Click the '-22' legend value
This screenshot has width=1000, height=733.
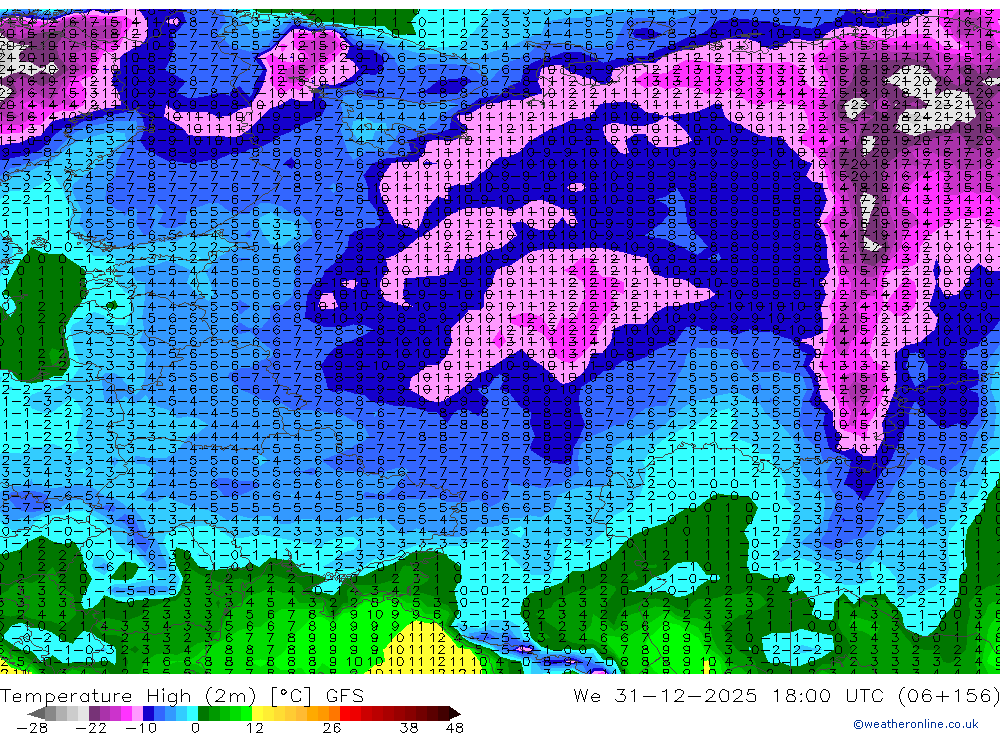tap(91, 728)
